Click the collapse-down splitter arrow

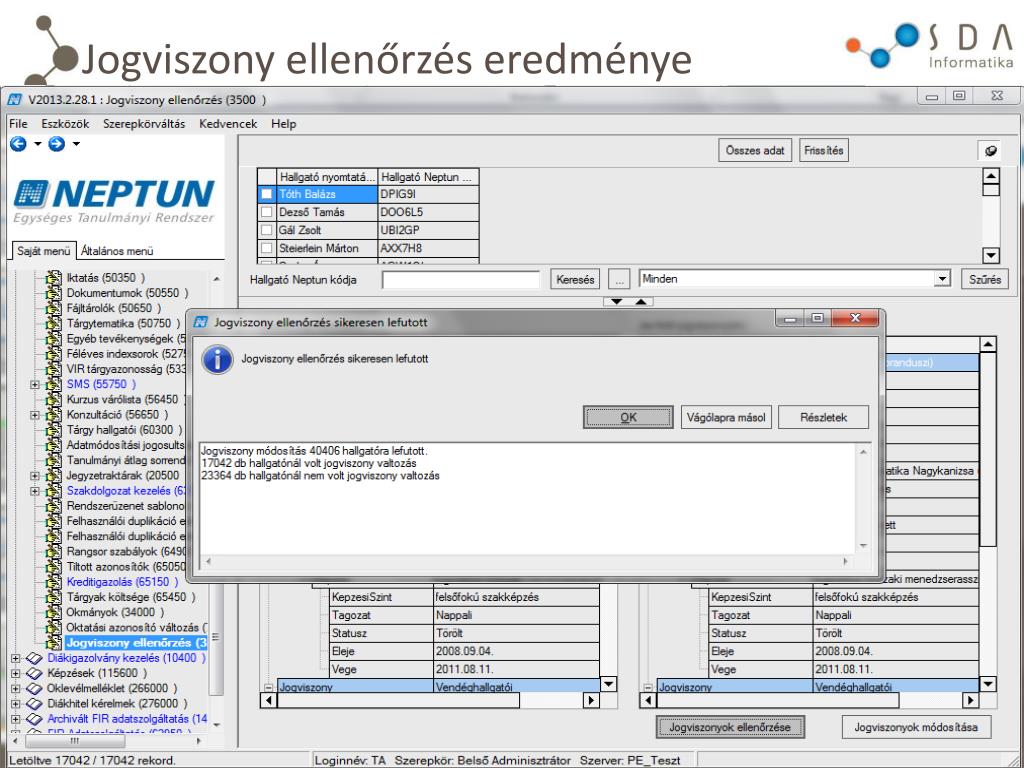[x=616, y=302]
